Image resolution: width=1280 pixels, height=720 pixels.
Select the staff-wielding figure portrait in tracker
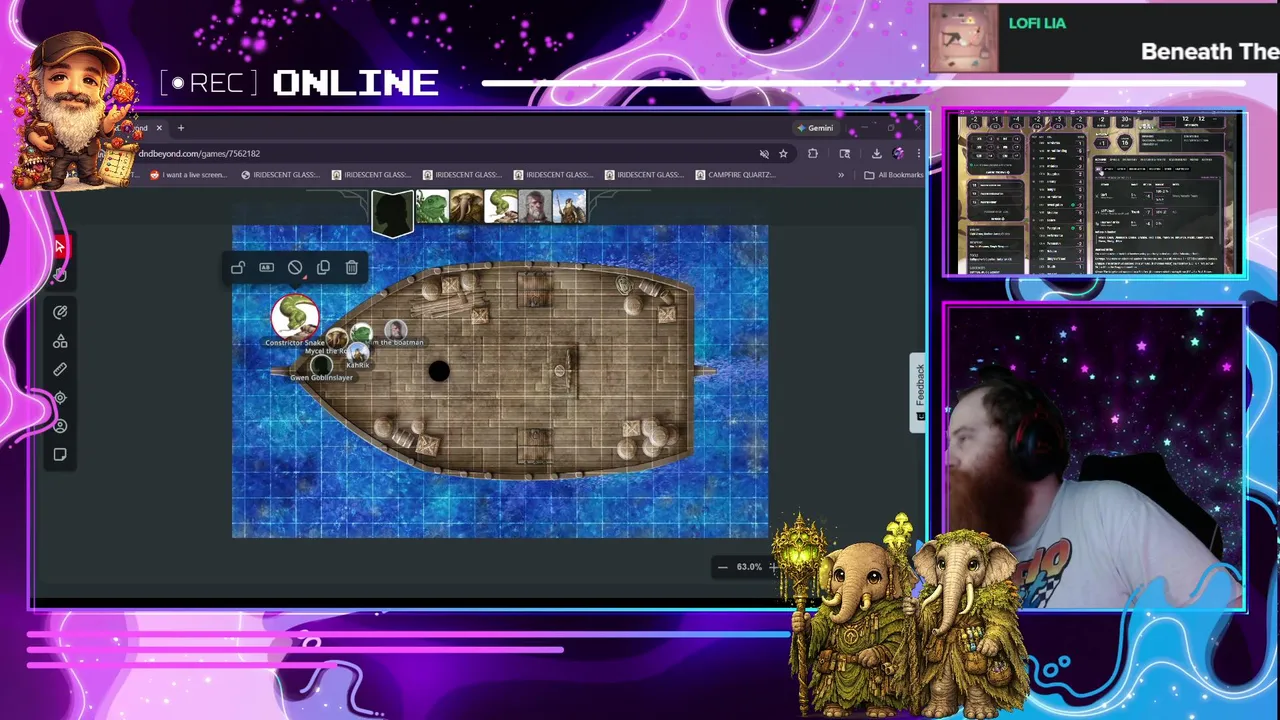568,206
